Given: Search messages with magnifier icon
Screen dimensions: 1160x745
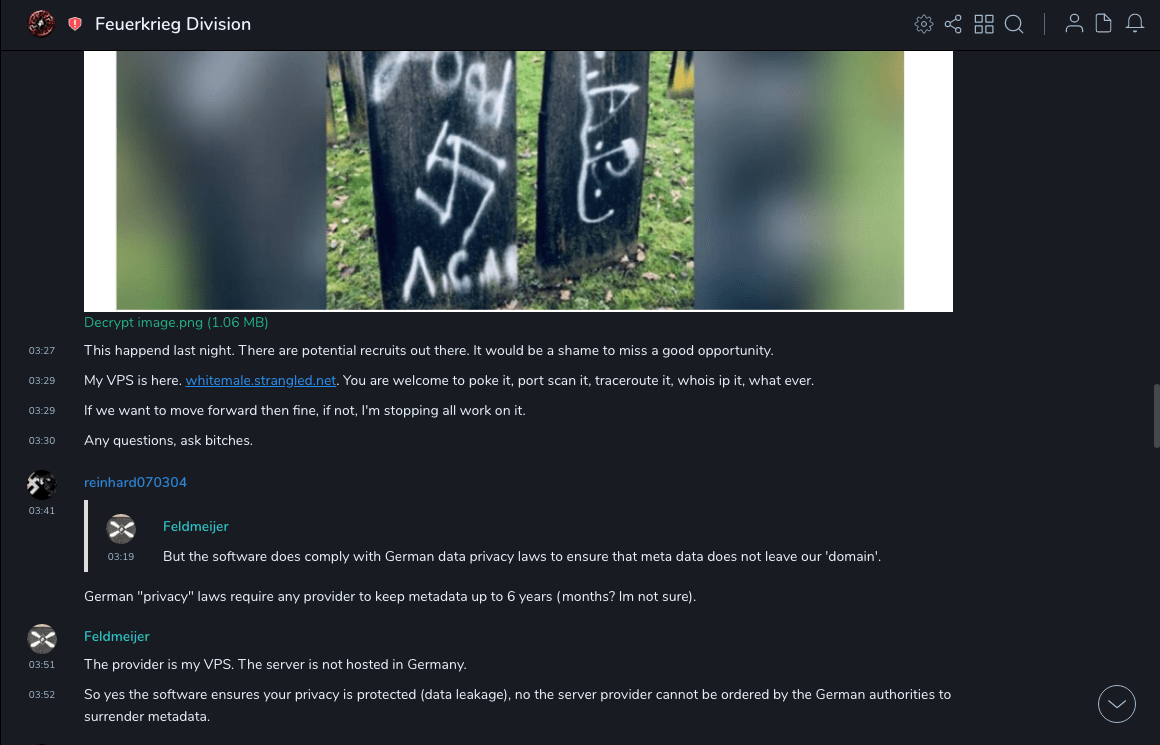Looking at the screenshot, I should [1014, 24].
